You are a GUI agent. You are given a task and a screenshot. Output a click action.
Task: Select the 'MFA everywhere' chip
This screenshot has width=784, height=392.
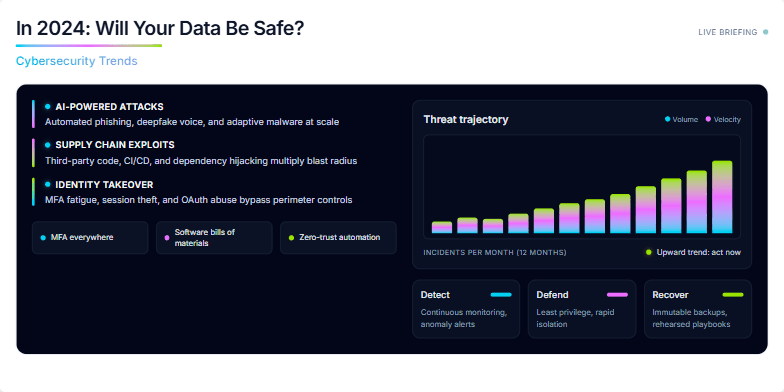tap(90, 238)
